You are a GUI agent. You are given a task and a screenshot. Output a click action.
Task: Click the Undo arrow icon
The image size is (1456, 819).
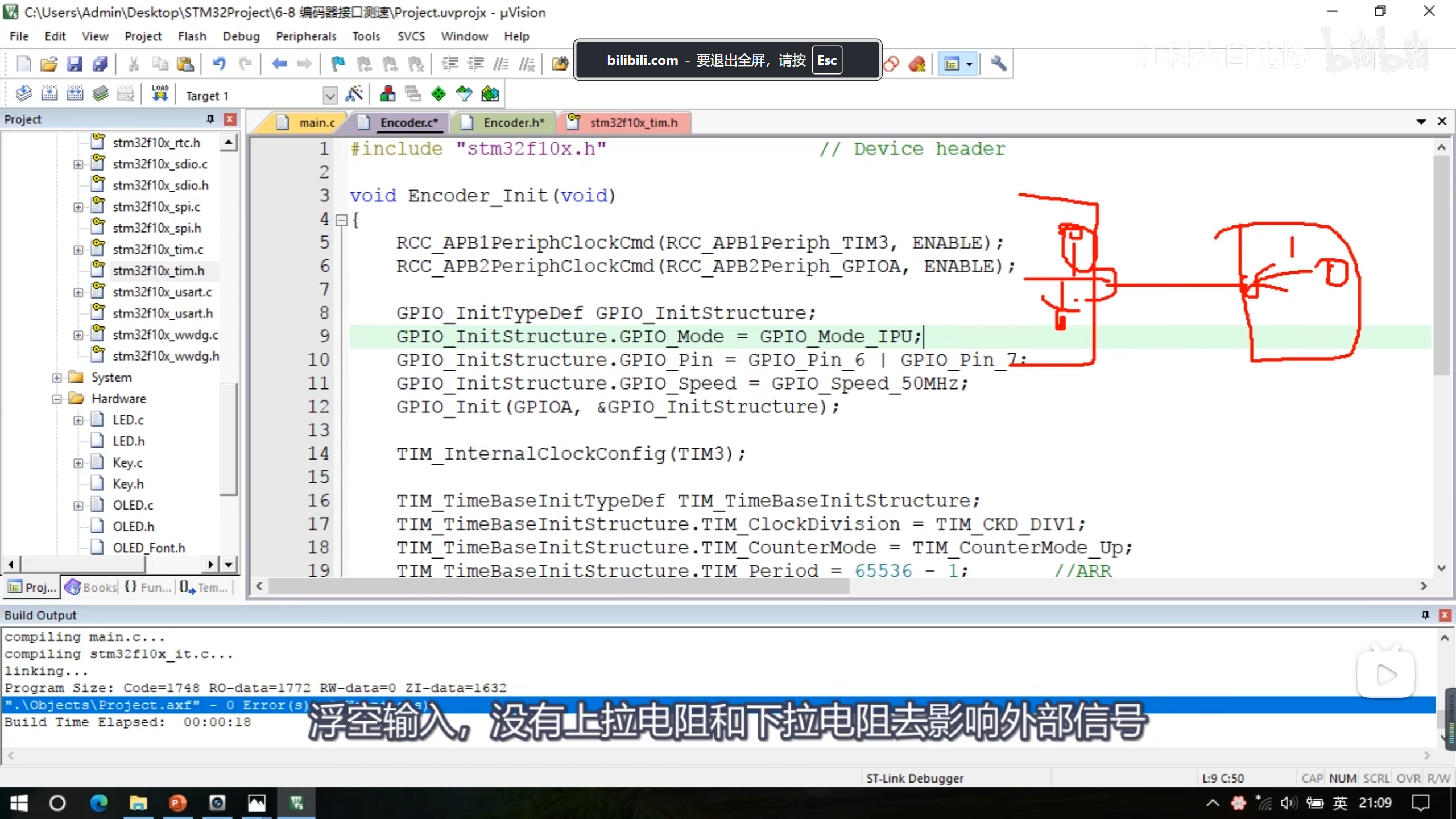[218, 64]
